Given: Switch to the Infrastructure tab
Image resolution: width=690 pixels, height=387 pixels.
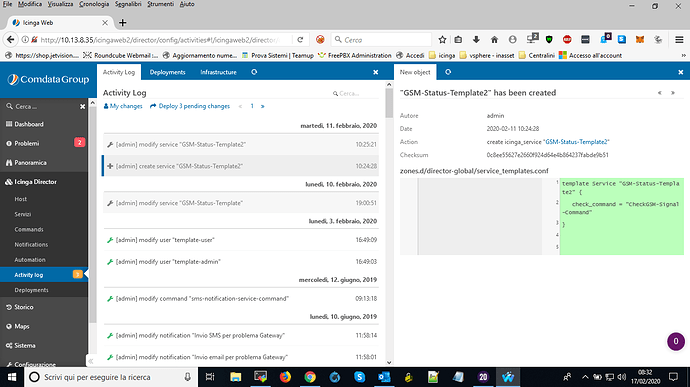Looking at the screenshot, I should point(218,72).
